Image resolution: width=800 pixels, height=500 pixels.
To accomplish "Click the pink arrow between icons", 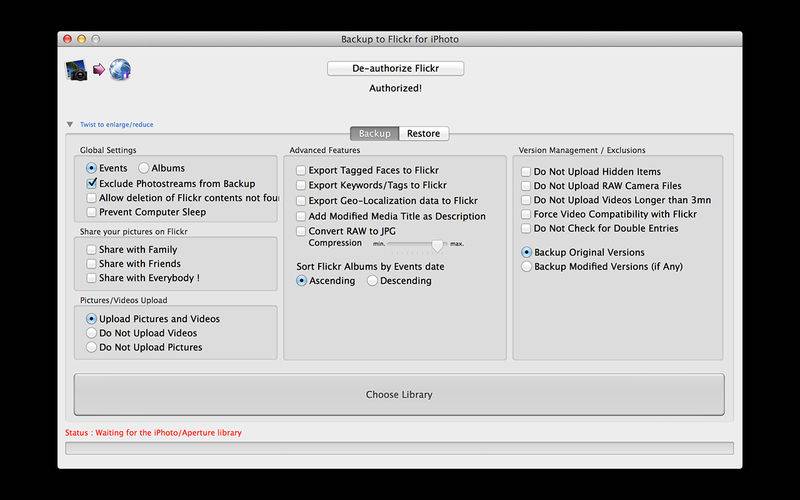I will click(98, 69).
